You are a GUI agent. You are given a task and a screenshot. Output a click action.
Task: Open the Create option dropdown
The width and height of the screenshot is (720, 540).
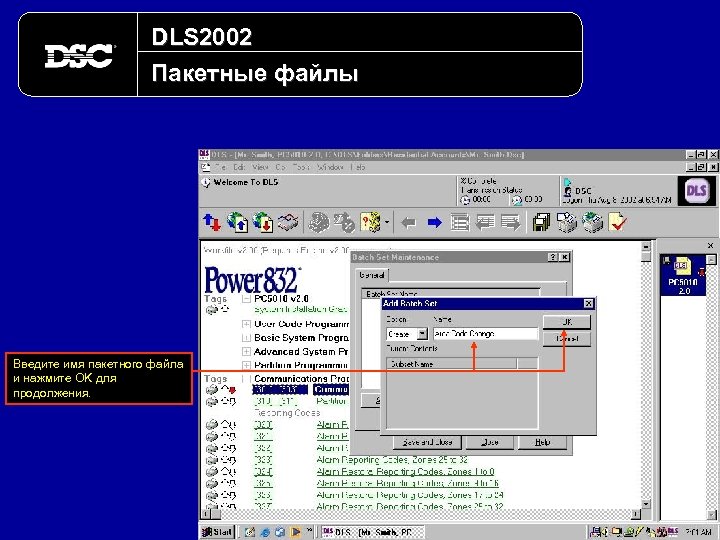click(x=422, y=334)
